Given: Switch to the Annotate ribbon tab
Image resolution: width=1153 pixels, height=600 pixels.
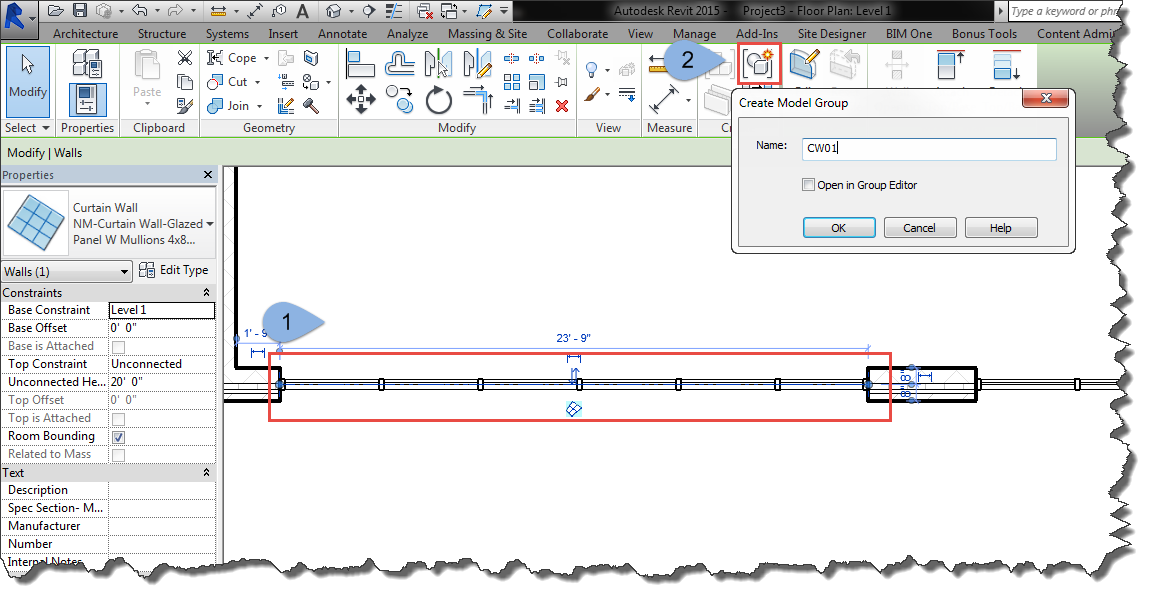Looking at the screenshot, I should click(x=342, y=33).
